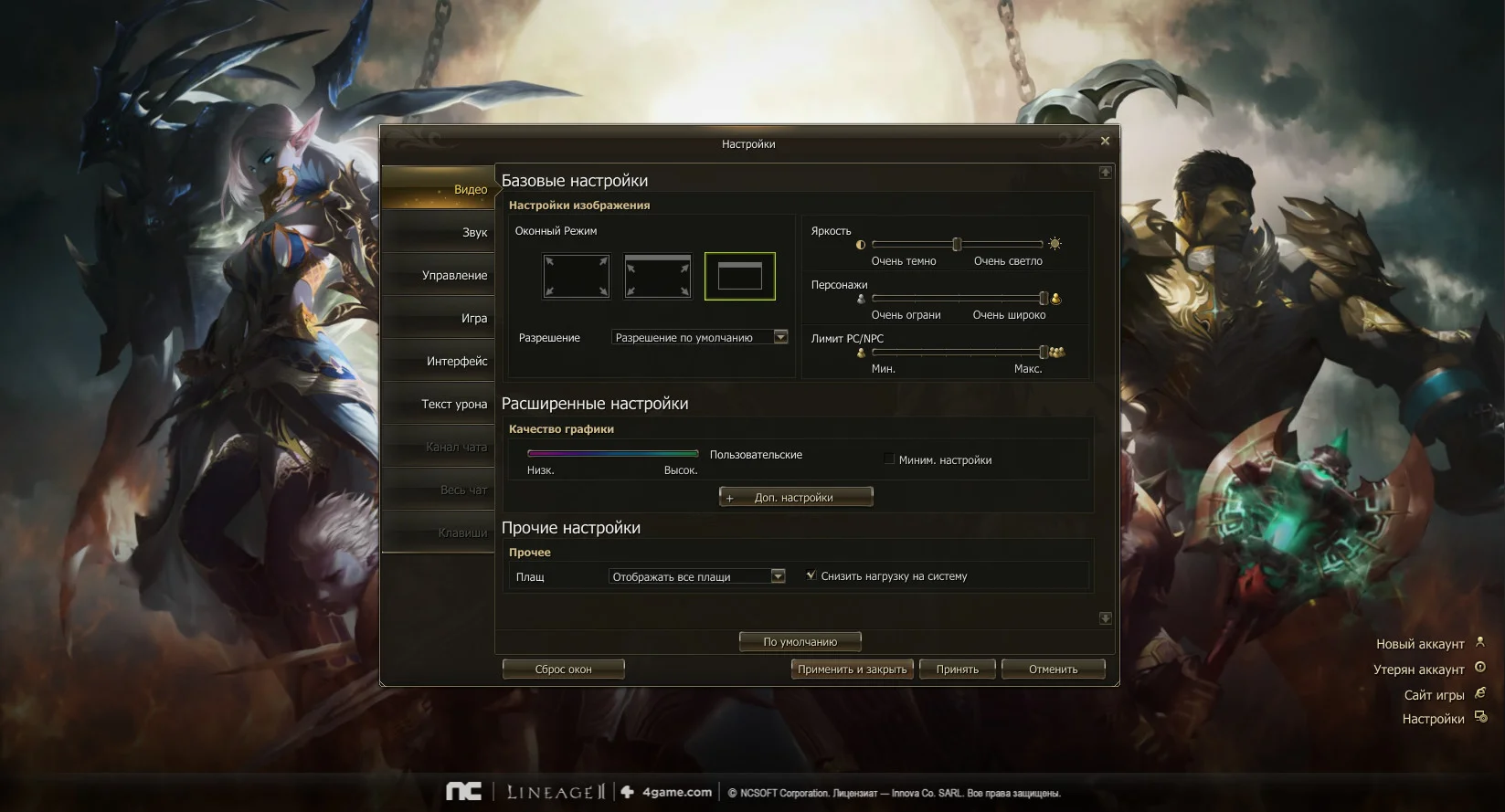Click the dim brightness half-moon icon

click(861, 245)
